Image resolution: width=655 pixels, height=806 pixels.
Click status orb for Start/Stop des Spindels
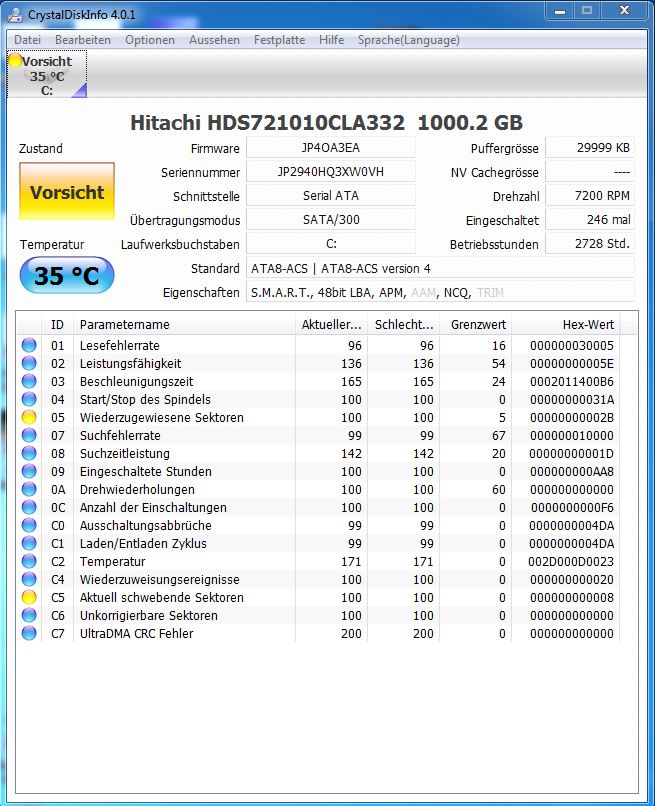pos(29,399)
